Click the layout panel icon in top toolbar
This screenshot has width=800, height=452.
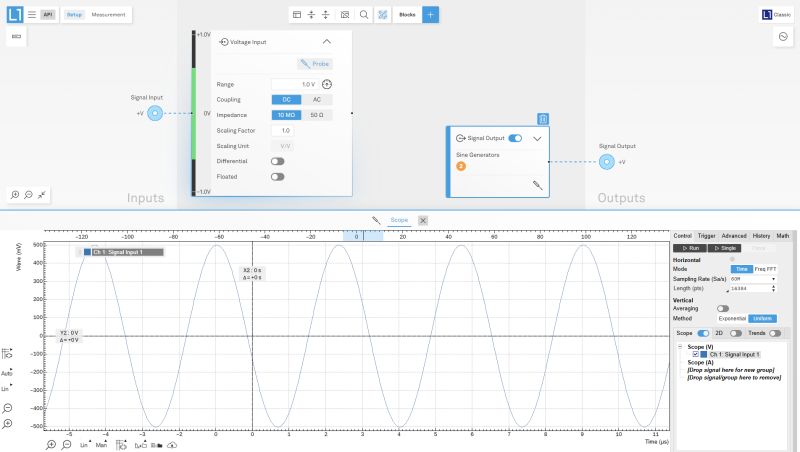pos(297,15)
